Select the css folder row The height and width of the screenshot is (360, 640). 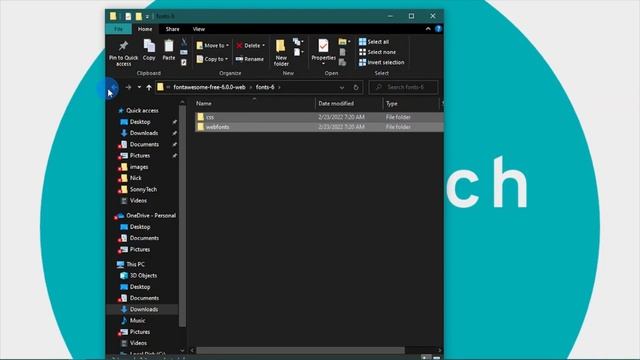(x=319, y=117)
